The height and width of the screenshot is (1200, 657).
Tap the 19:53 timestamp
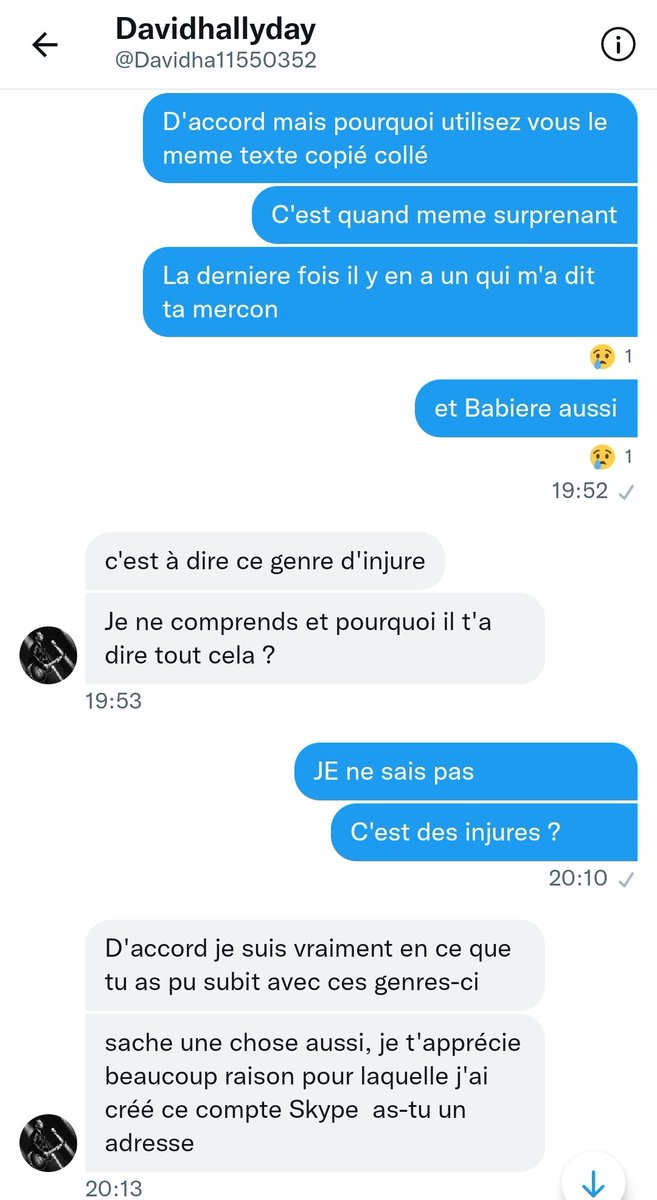[x=114, y=701]
